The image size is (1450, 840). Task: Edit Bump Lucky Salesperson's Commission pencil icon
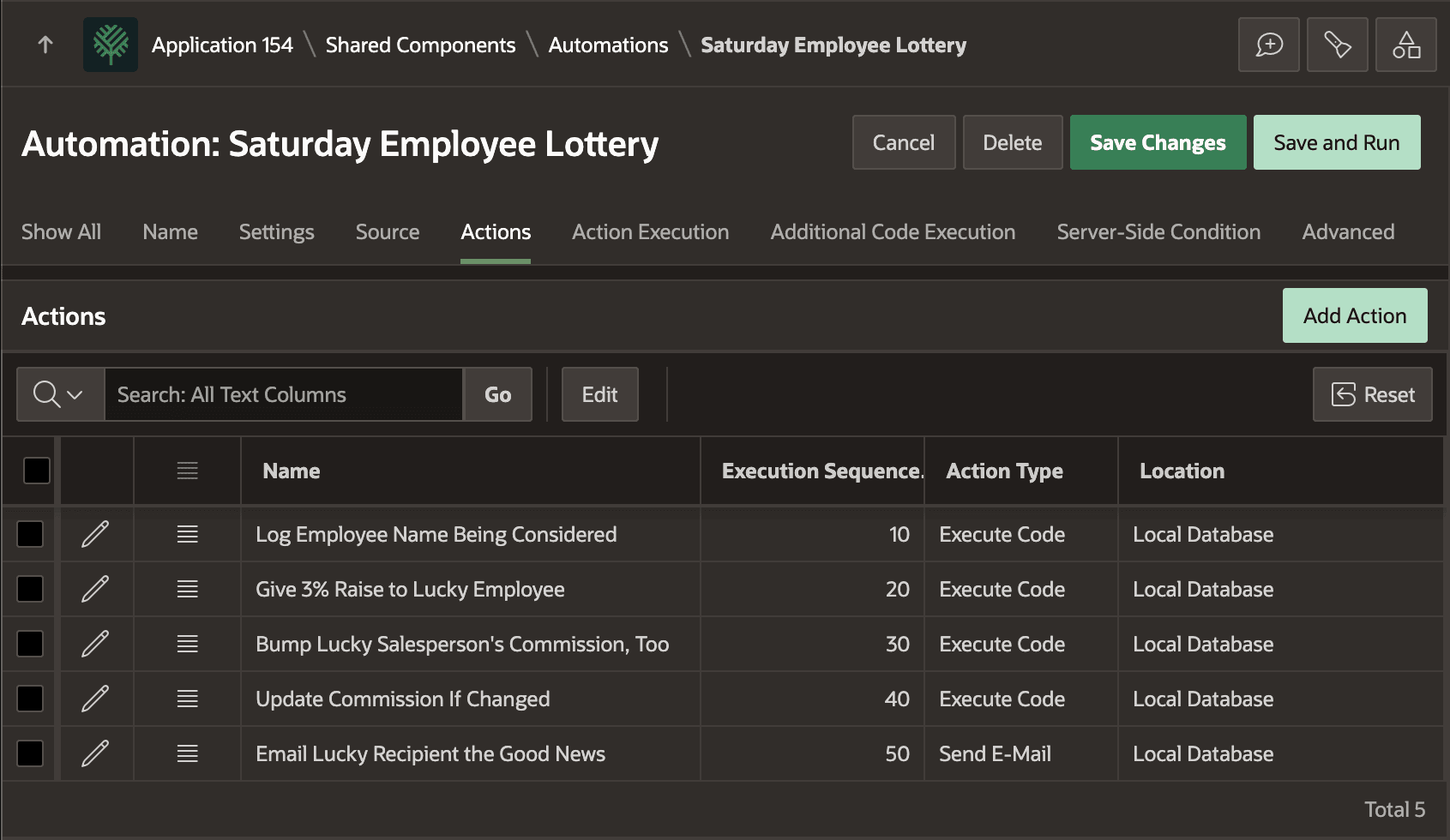tap(95, 644)
